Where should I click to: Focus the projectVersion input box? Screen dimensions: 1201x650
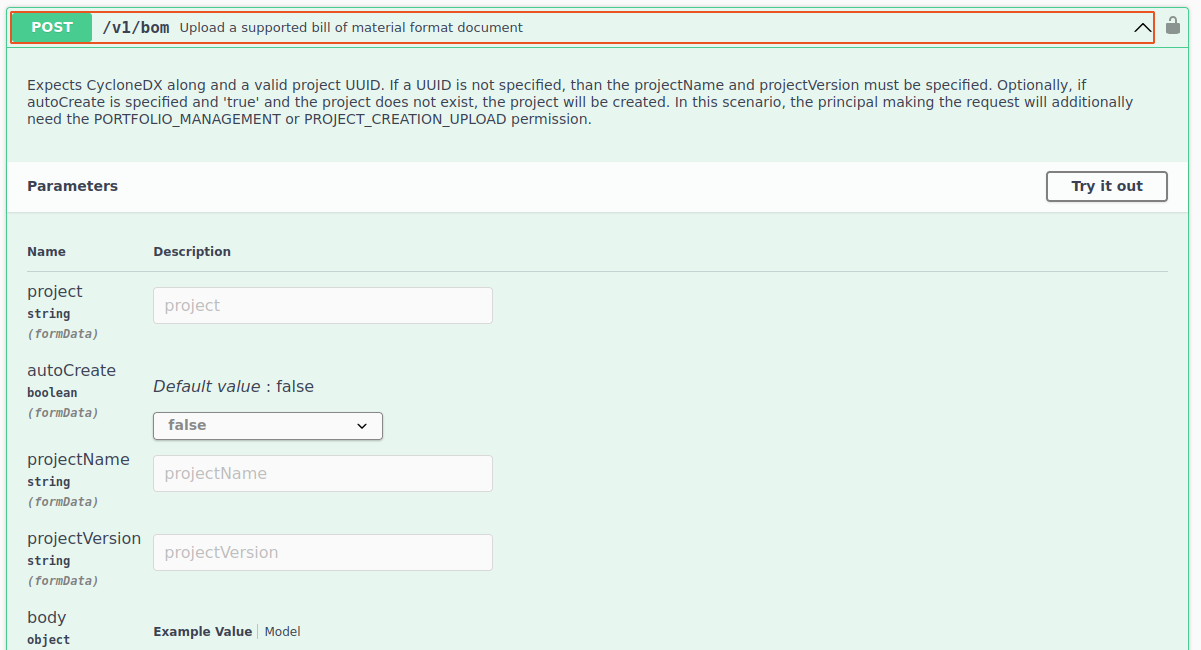click(x=322, y=552)
